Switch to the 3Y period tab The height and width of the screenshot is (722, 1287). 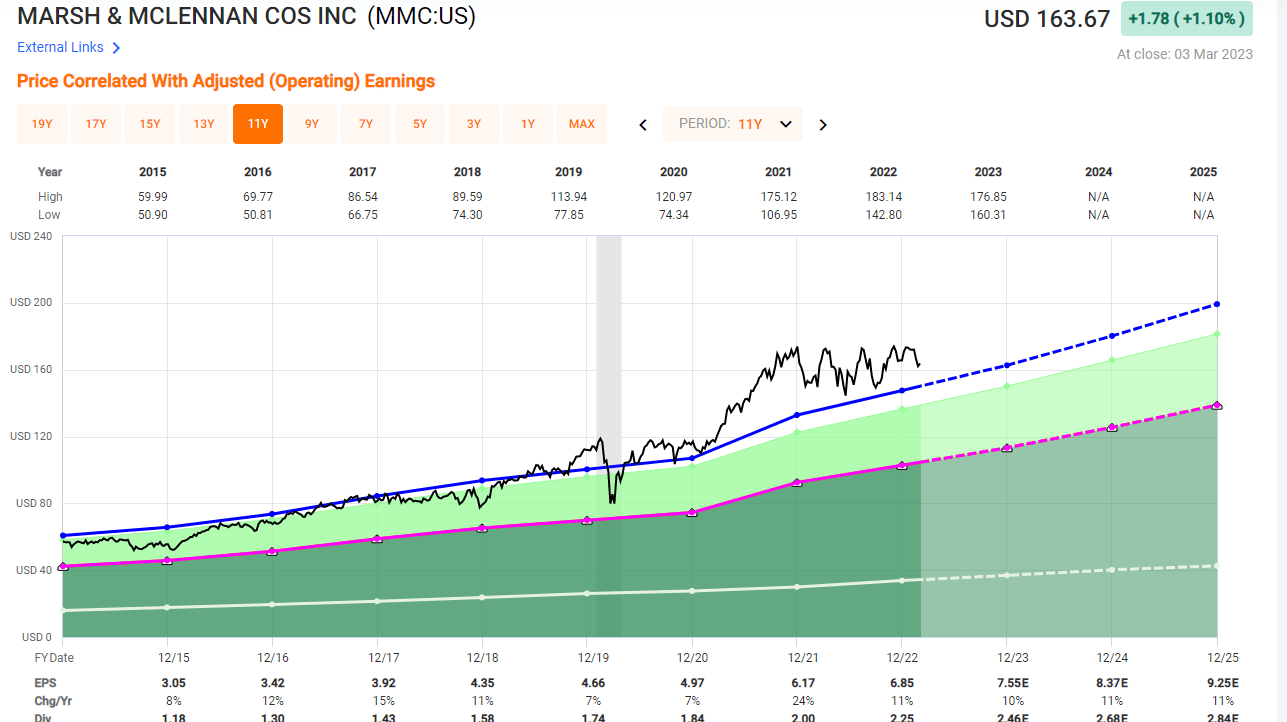click(474, 124)
